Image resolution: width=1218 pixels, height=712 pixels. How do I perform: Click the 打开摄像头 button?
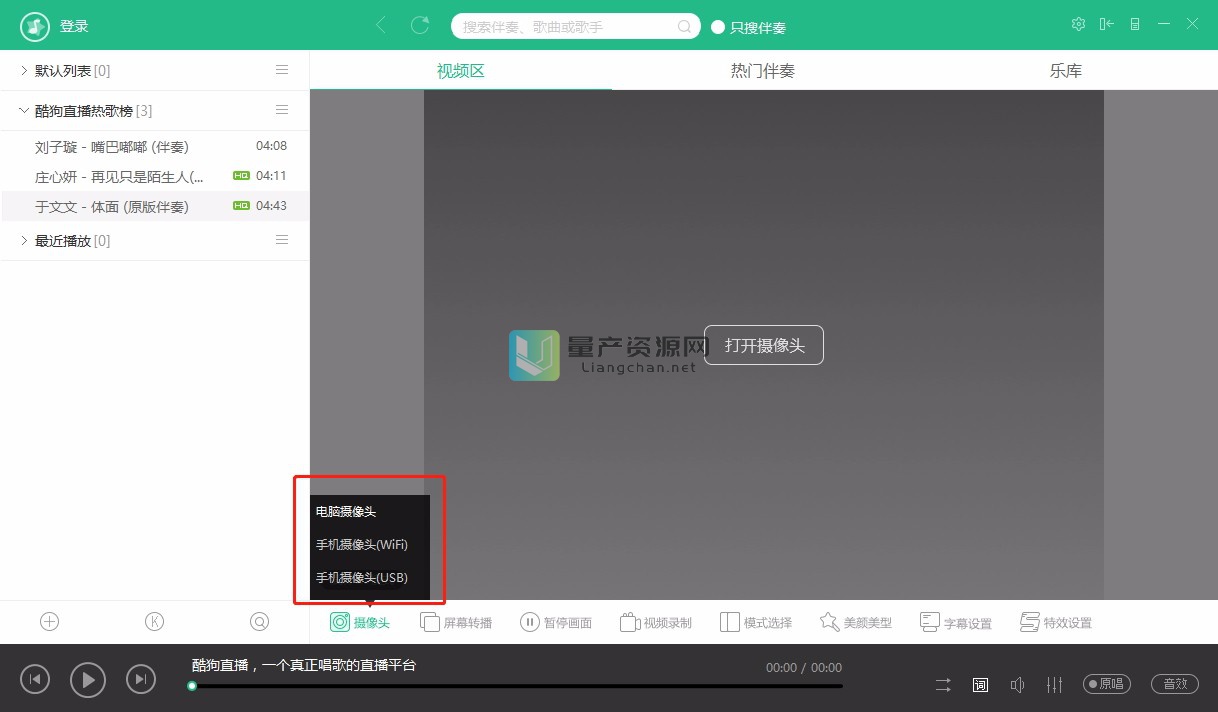764,345
